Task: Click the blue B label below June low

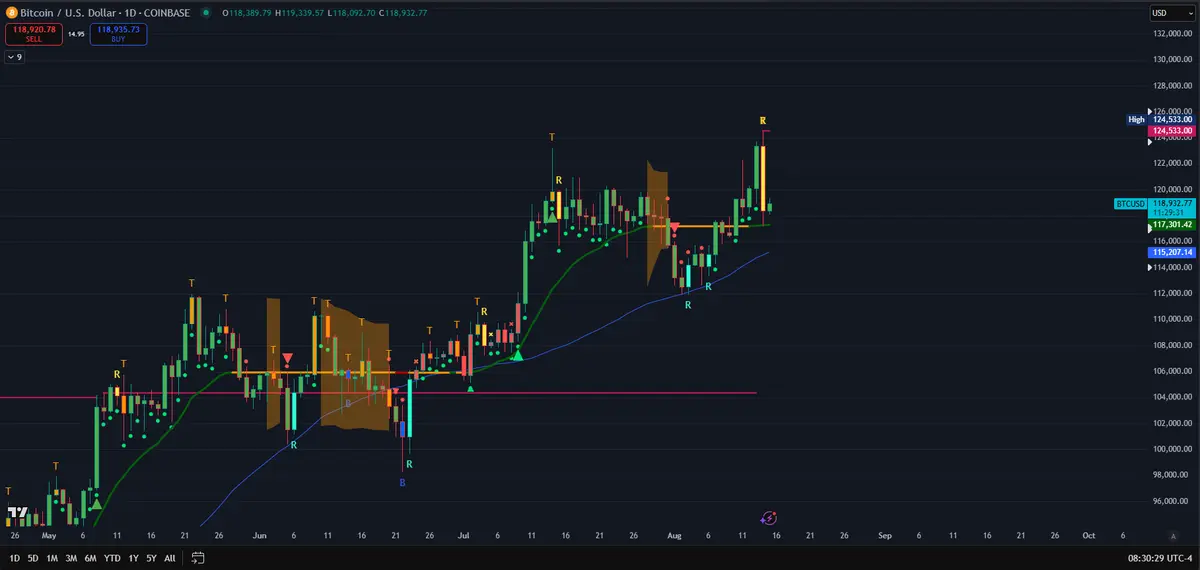Action: coord(403,483)
